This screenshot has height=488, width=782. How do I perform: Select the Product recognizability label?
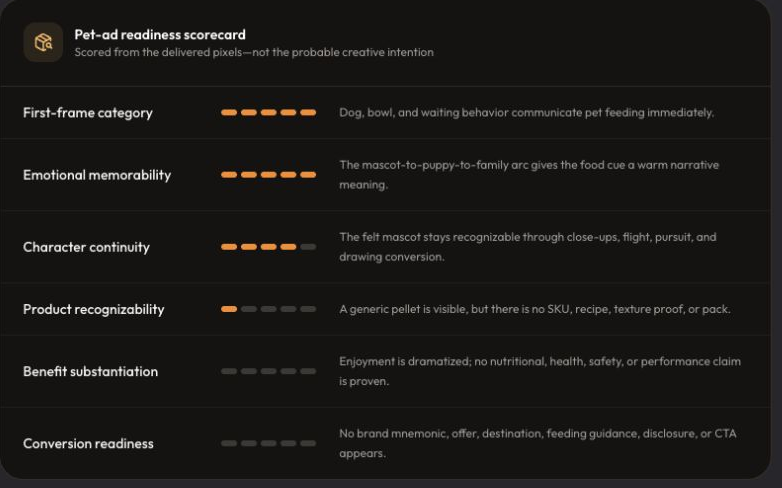pyautogui.click(x=94, y=309)
